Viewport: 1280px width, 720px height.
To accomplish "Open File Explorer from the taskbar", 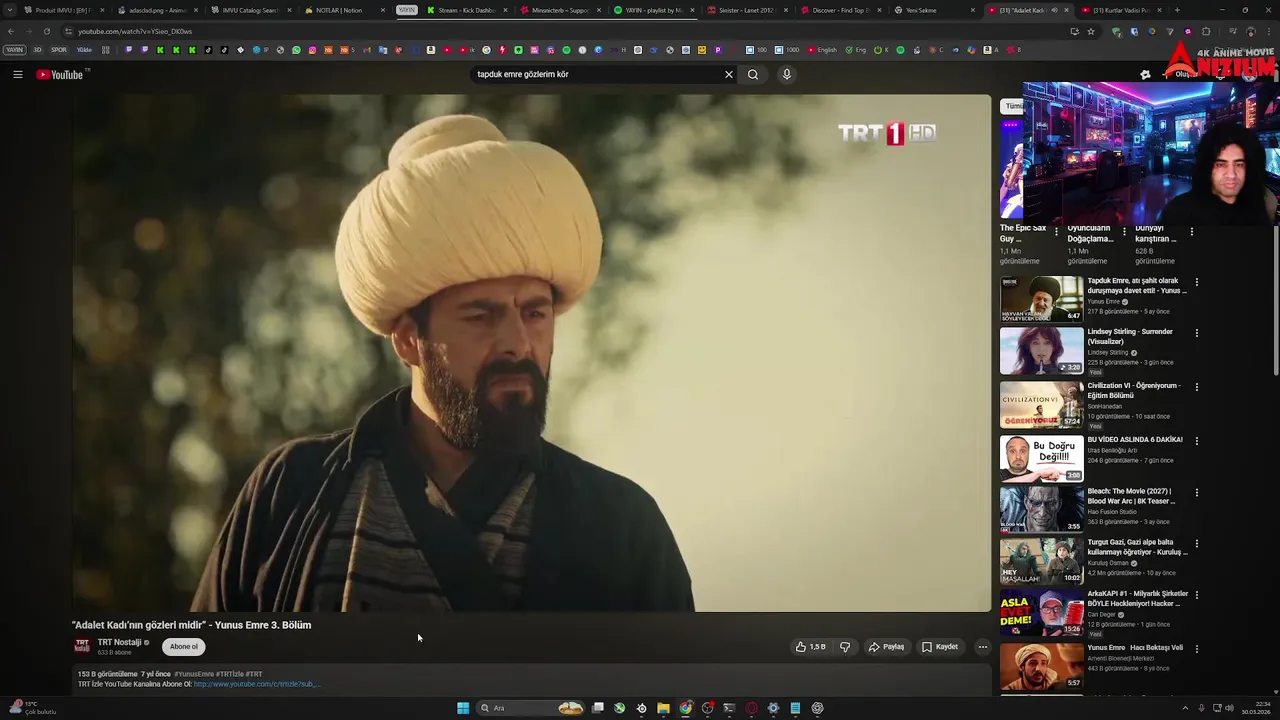I will [x=663, y=708].
